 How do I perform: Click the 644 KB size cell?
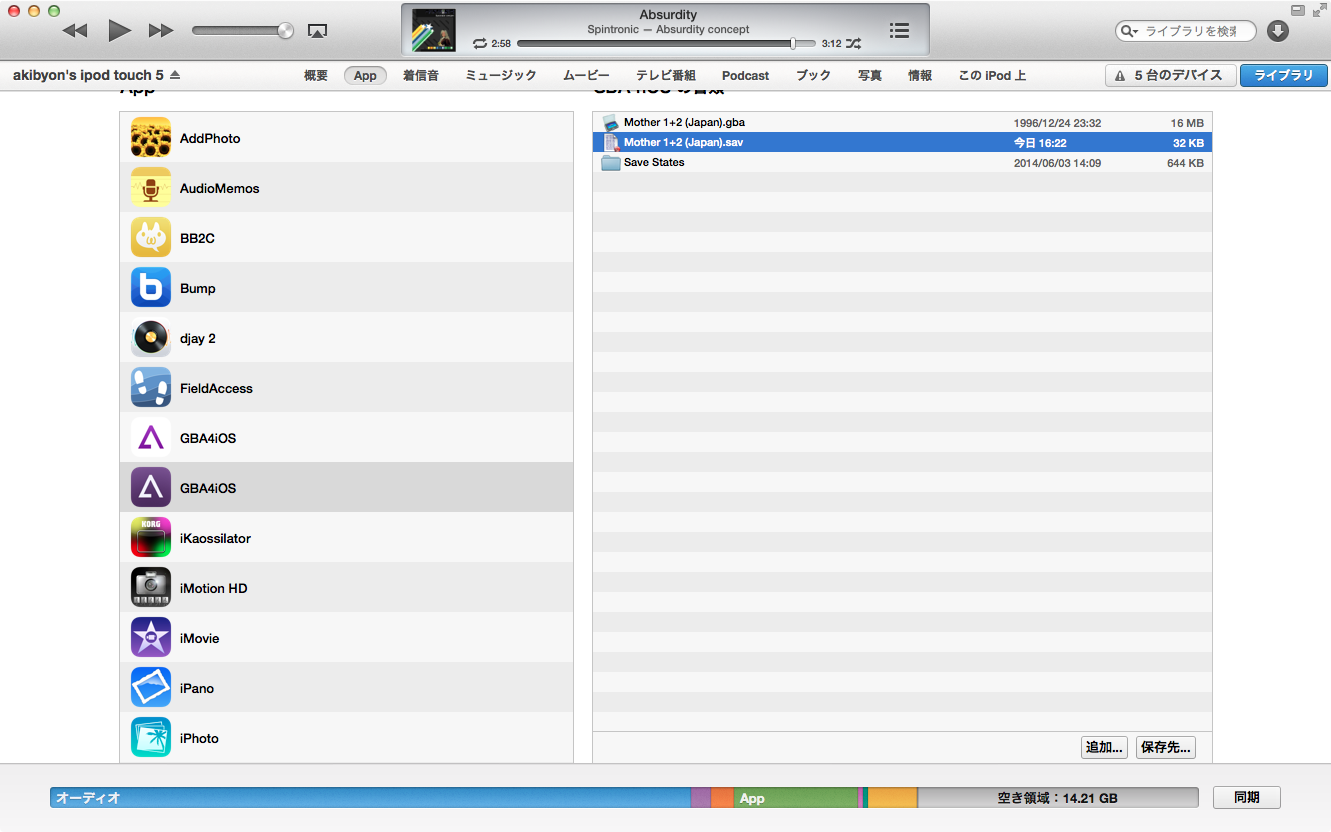point(1185,162)
